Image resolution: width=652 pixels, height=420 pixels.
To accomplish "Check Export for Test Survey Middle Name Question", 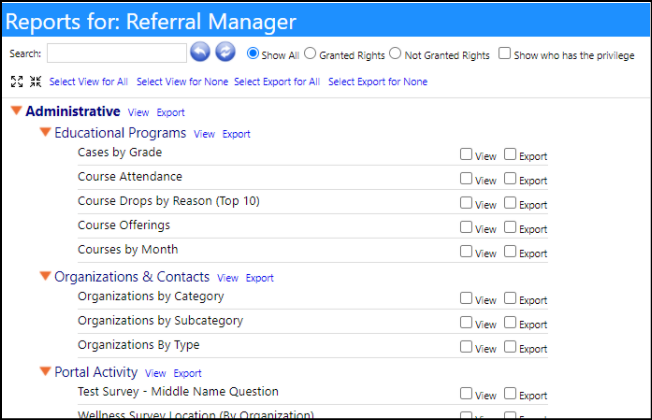I will (510, 393).
